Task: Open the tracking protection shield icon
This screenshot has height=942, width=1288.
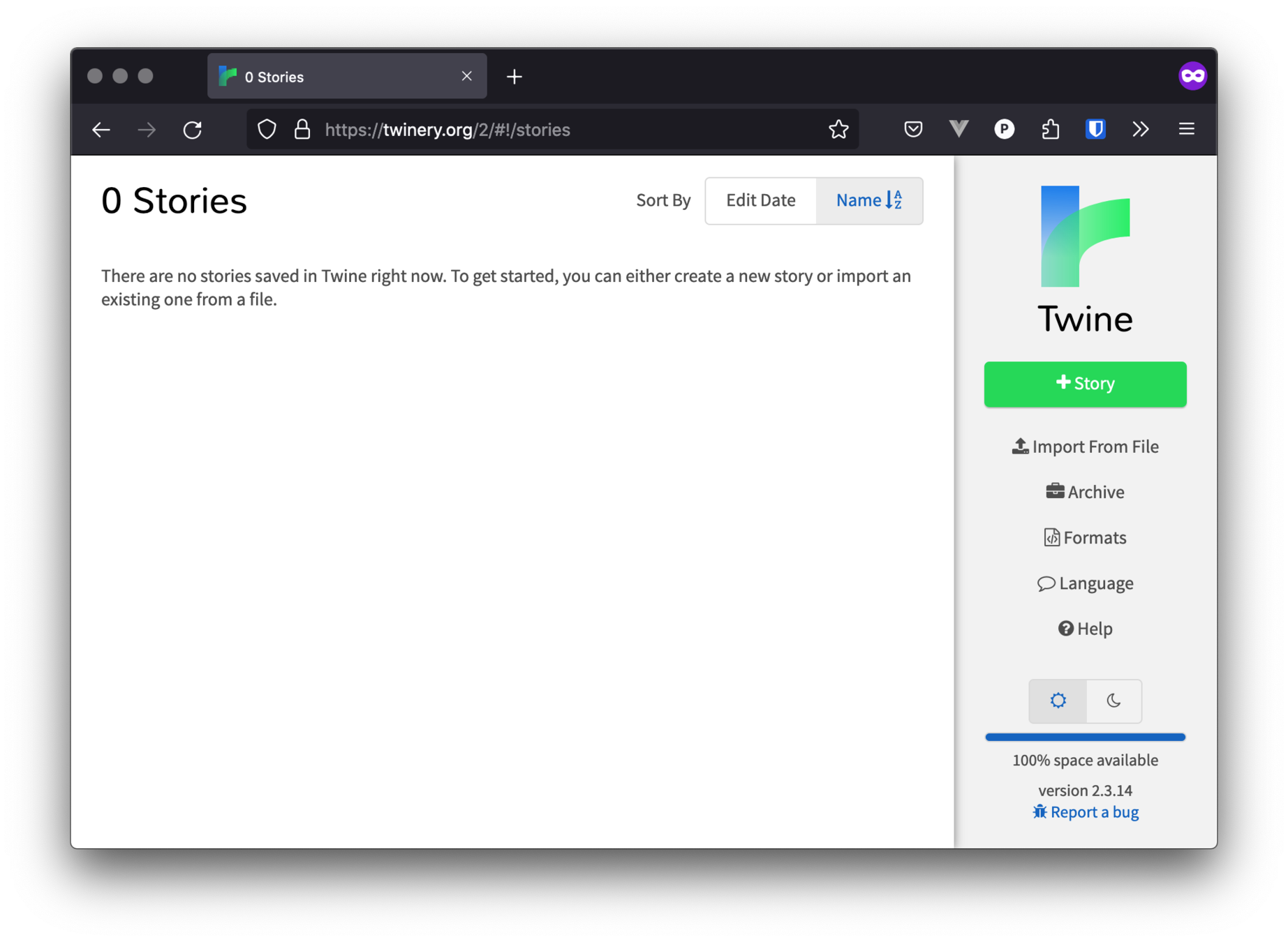Action: tap(267, 130)
